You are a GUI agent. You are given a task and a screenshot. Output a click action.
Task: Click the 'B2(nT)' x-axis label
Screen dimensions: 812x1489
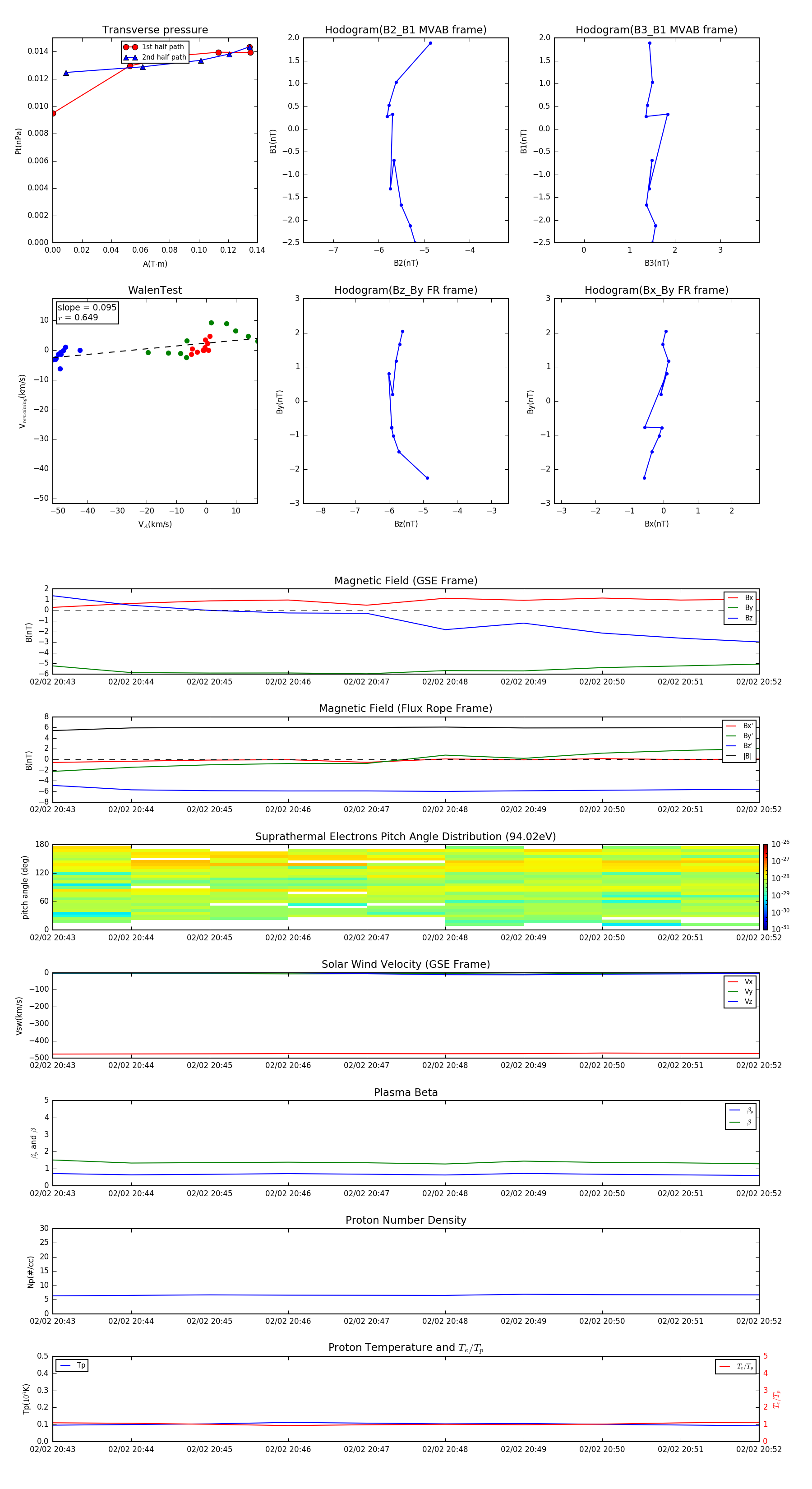406,263
